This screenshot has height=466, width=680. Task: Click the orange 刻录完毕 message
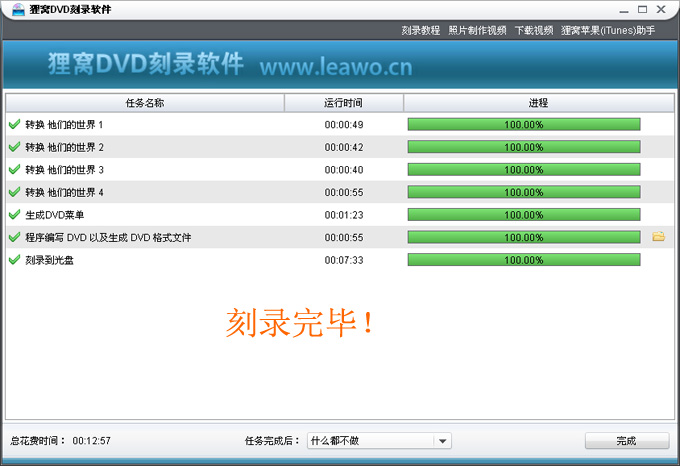pyautogui.click(x=299, y=323)
